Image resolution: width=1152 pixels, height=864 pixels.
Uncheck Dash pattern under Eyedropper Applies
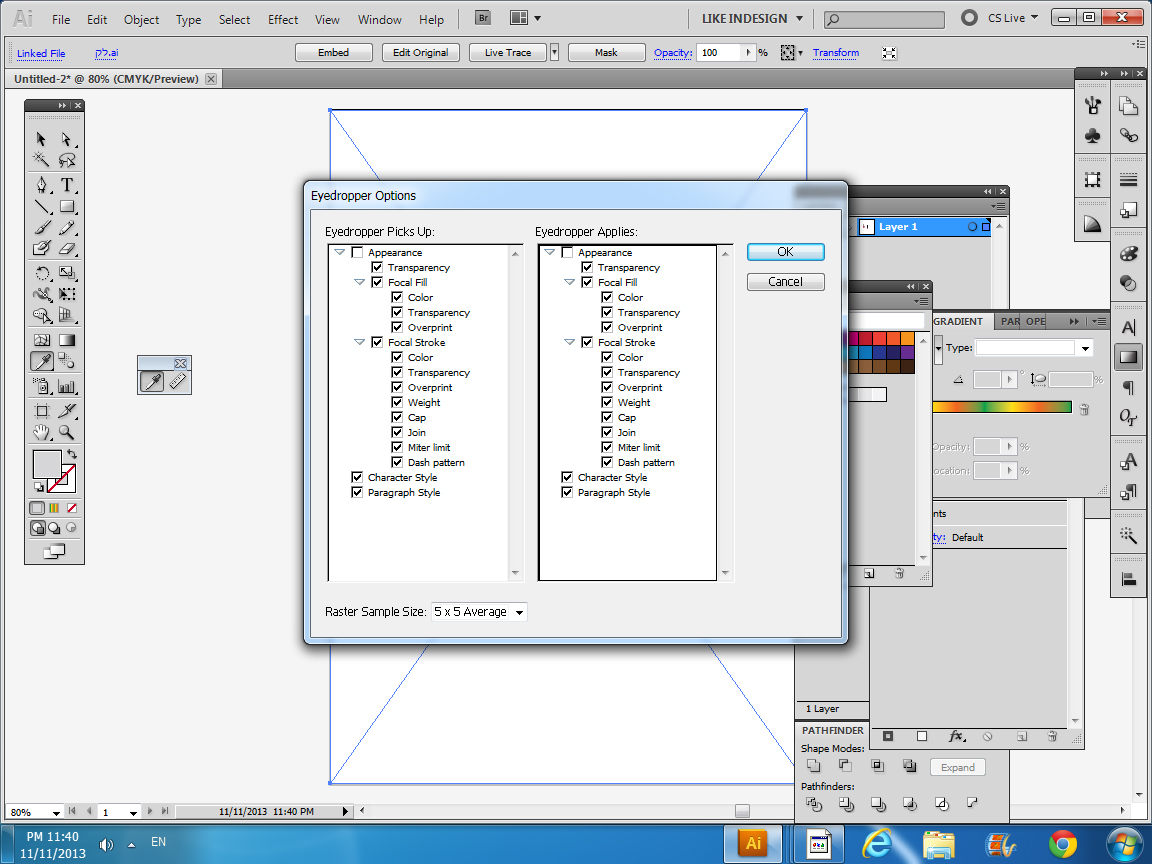pyautogui.click(x=607, y=463)
